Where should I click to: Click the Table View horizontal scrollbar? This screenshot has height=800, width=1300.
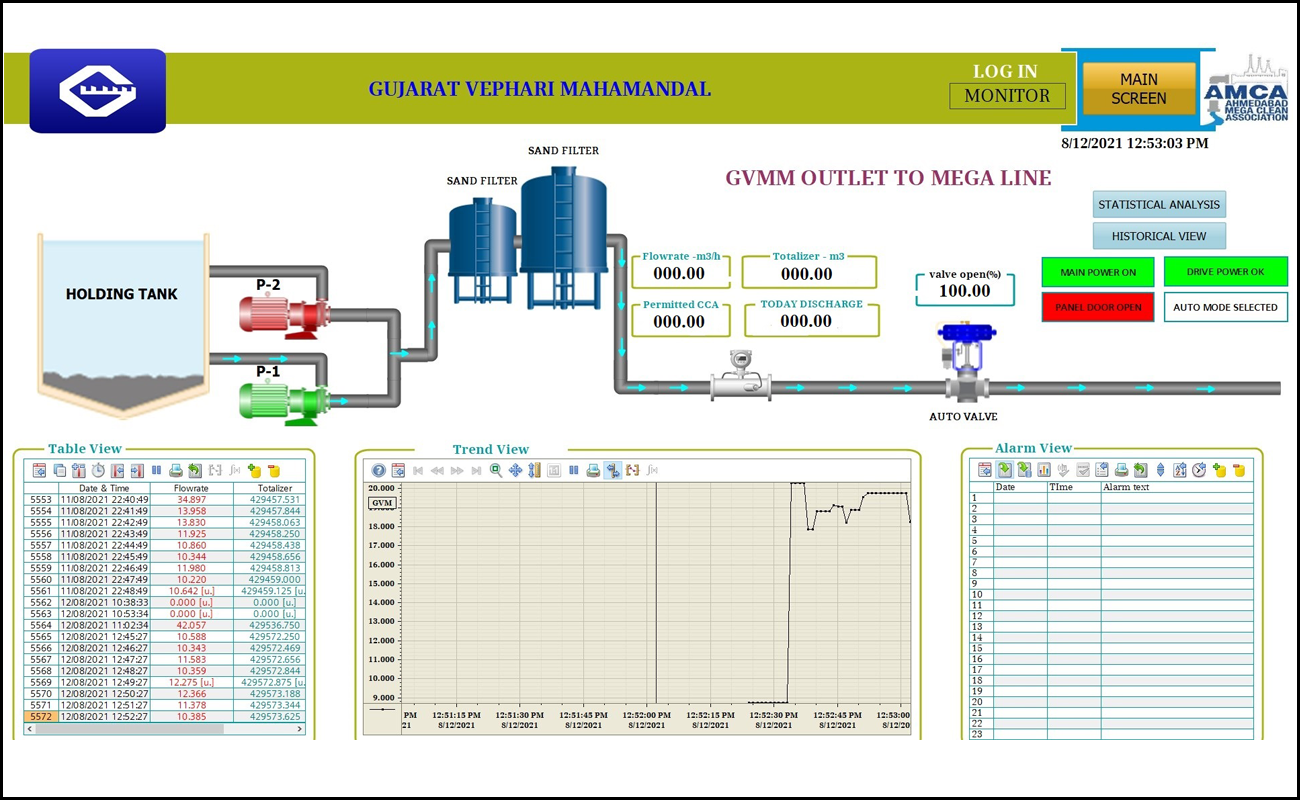(x=160, y=729)
